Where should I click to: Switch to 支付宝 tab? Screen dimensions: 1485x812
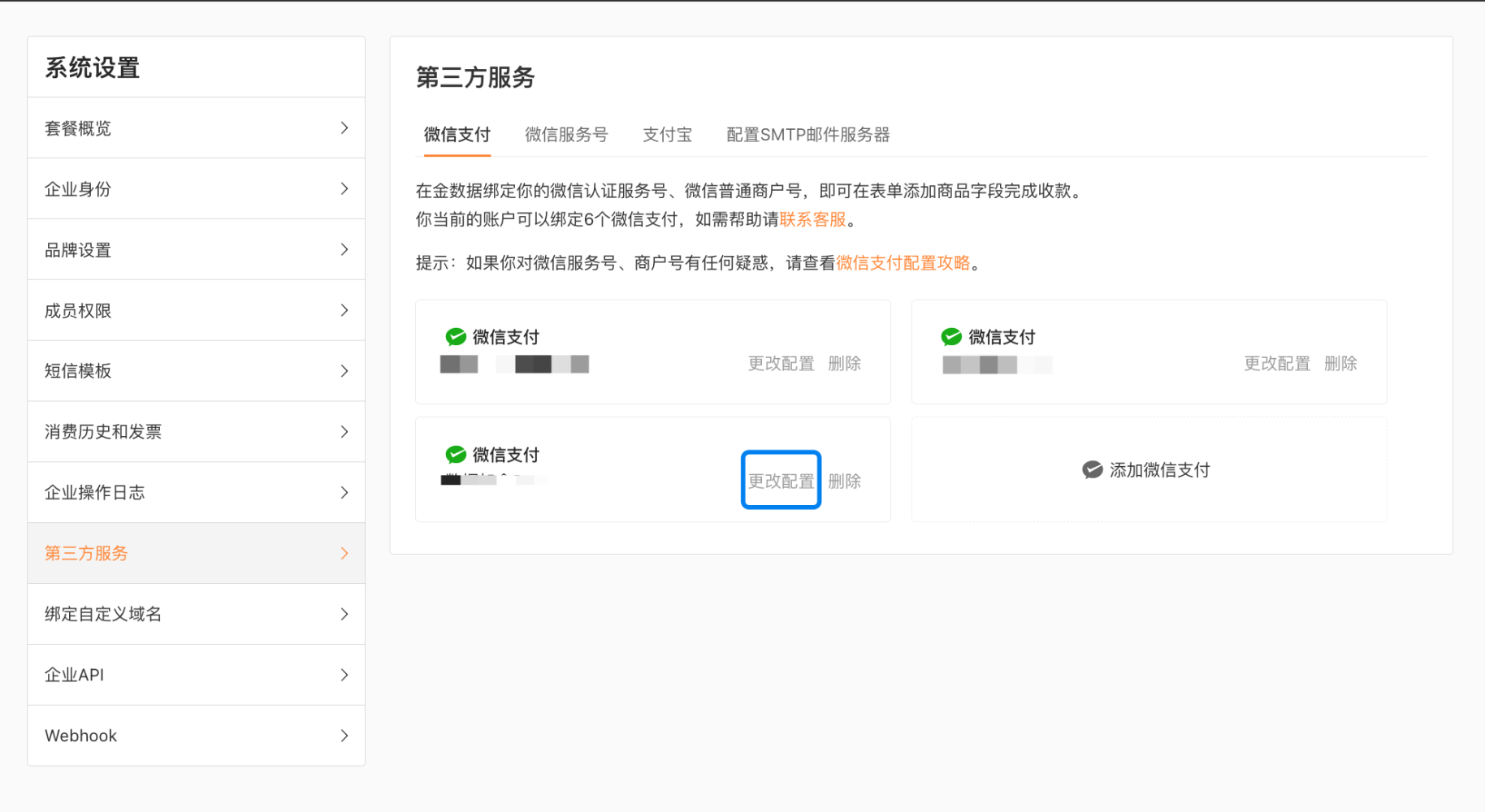coord(667,135)
